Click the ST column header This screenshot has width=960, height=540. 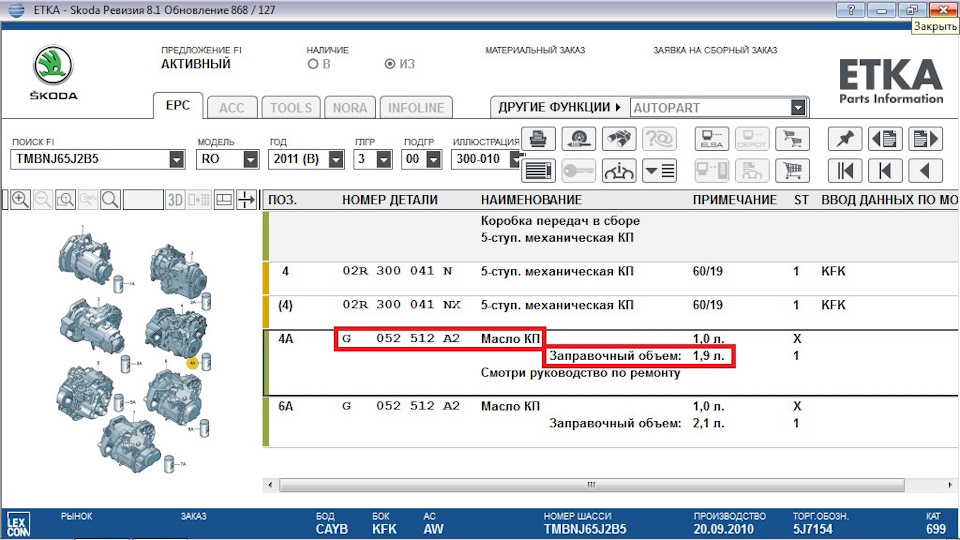[x=801, y=200]
